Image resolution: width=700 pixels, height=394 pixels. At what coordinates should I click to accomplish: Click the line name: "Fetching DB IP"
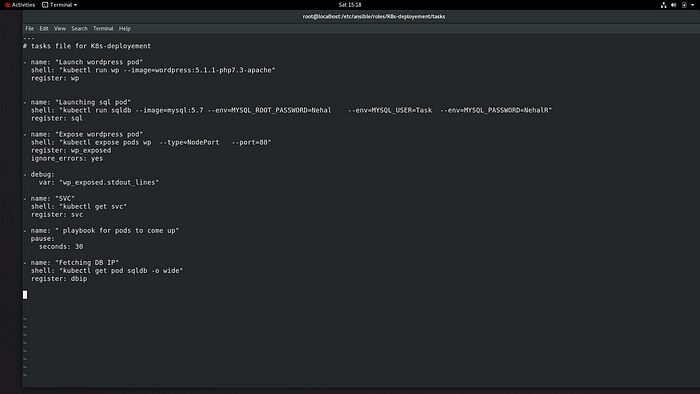click(x=71, y=263)
